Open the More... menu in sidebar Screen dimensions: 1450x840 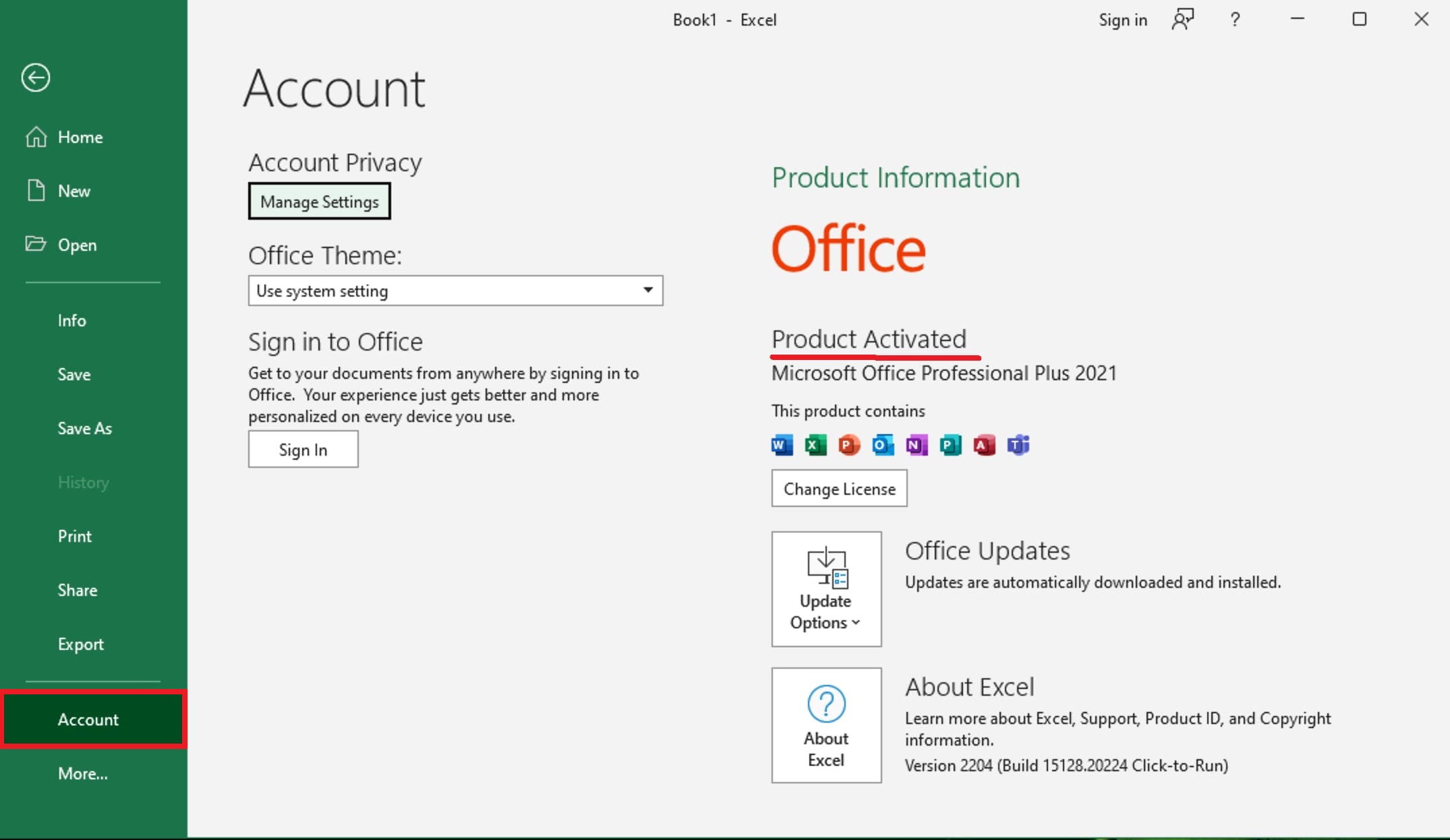click(x=82, y=773)
